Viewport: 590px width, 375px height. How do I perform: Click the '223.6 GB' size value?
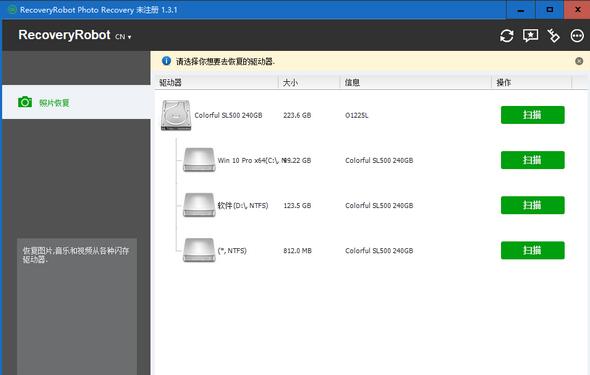coord(297,115)
